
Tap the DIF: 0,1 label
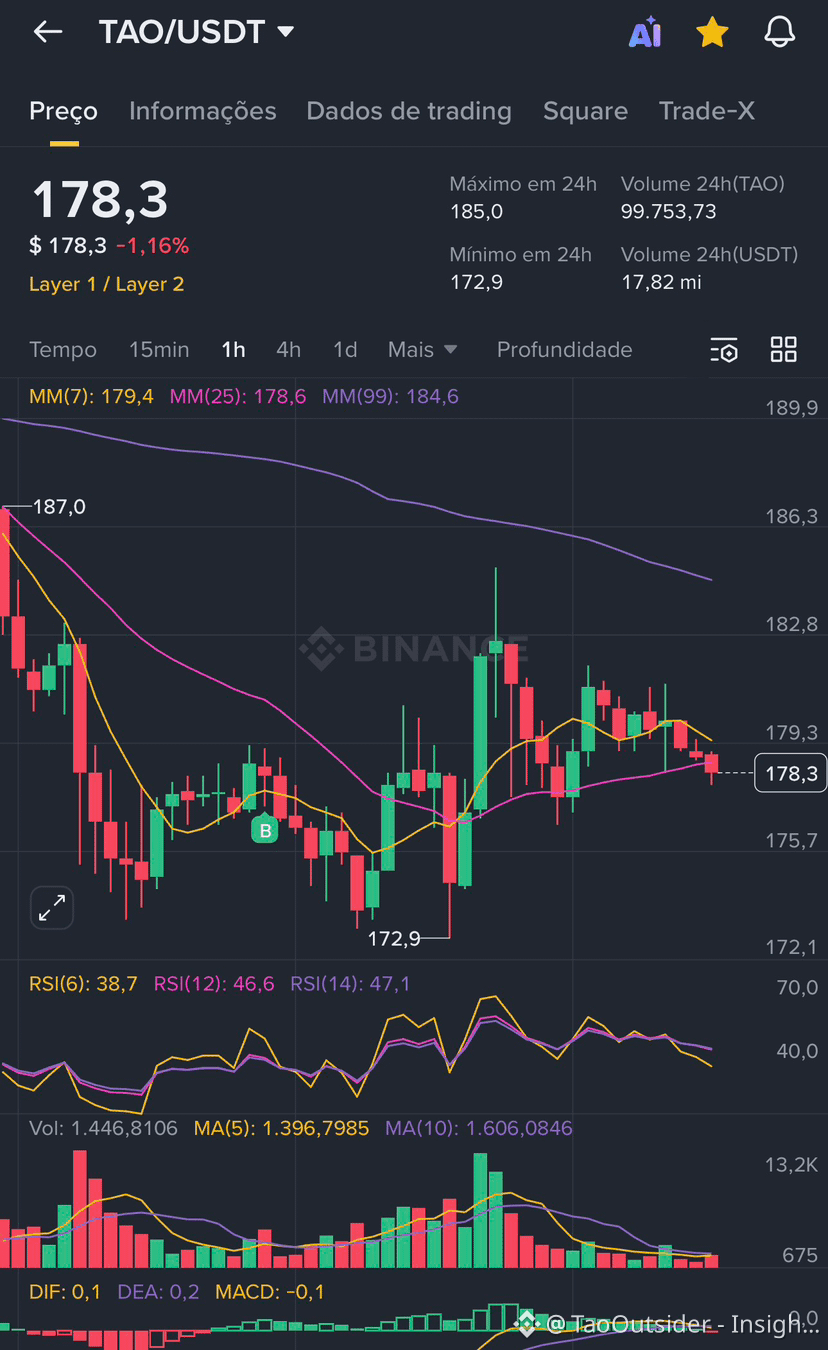click(x=65, y=1292)
